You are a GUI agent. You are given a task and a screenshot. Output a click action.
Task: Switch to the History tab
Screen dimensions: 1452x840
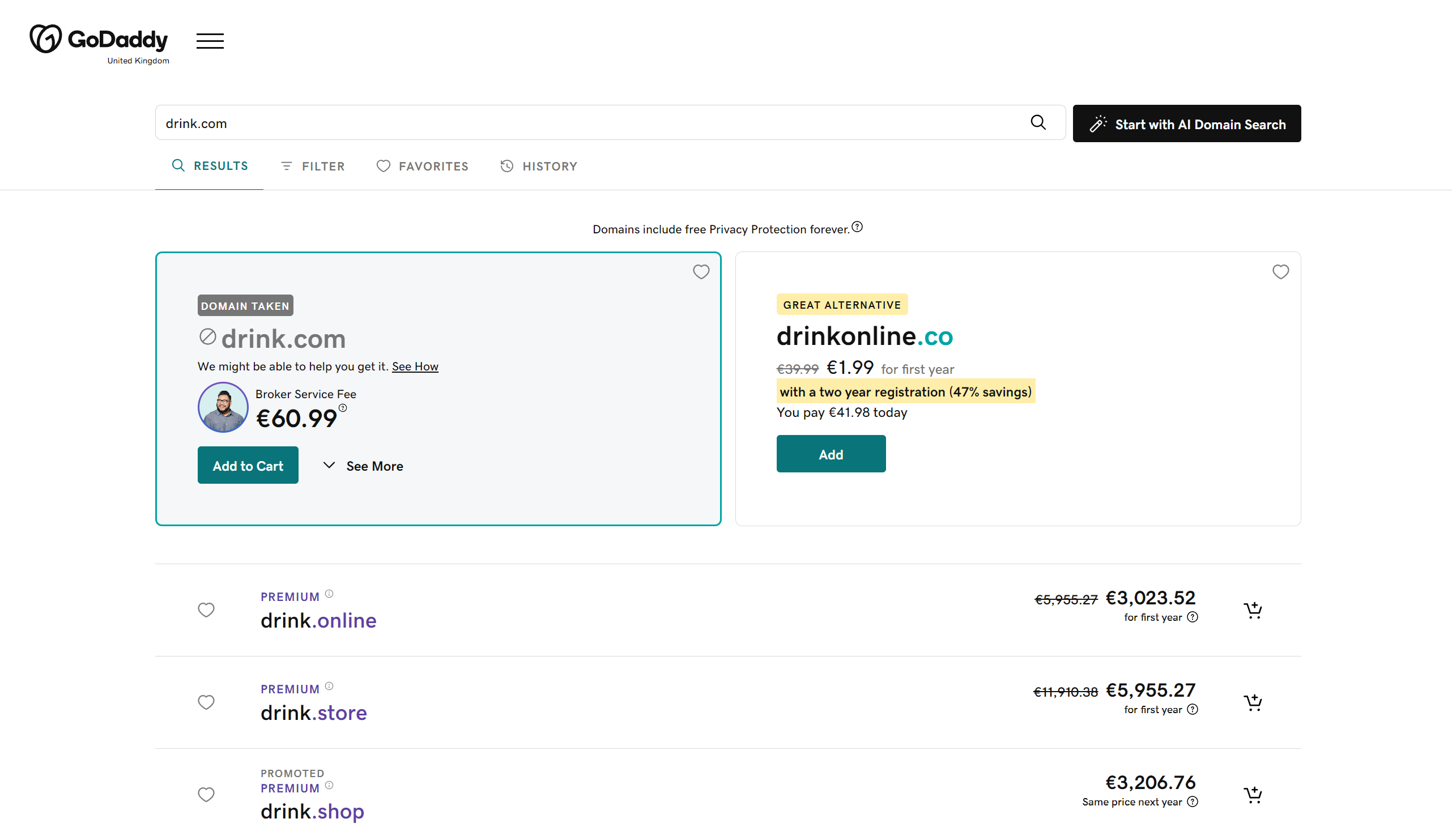[539, 166]
